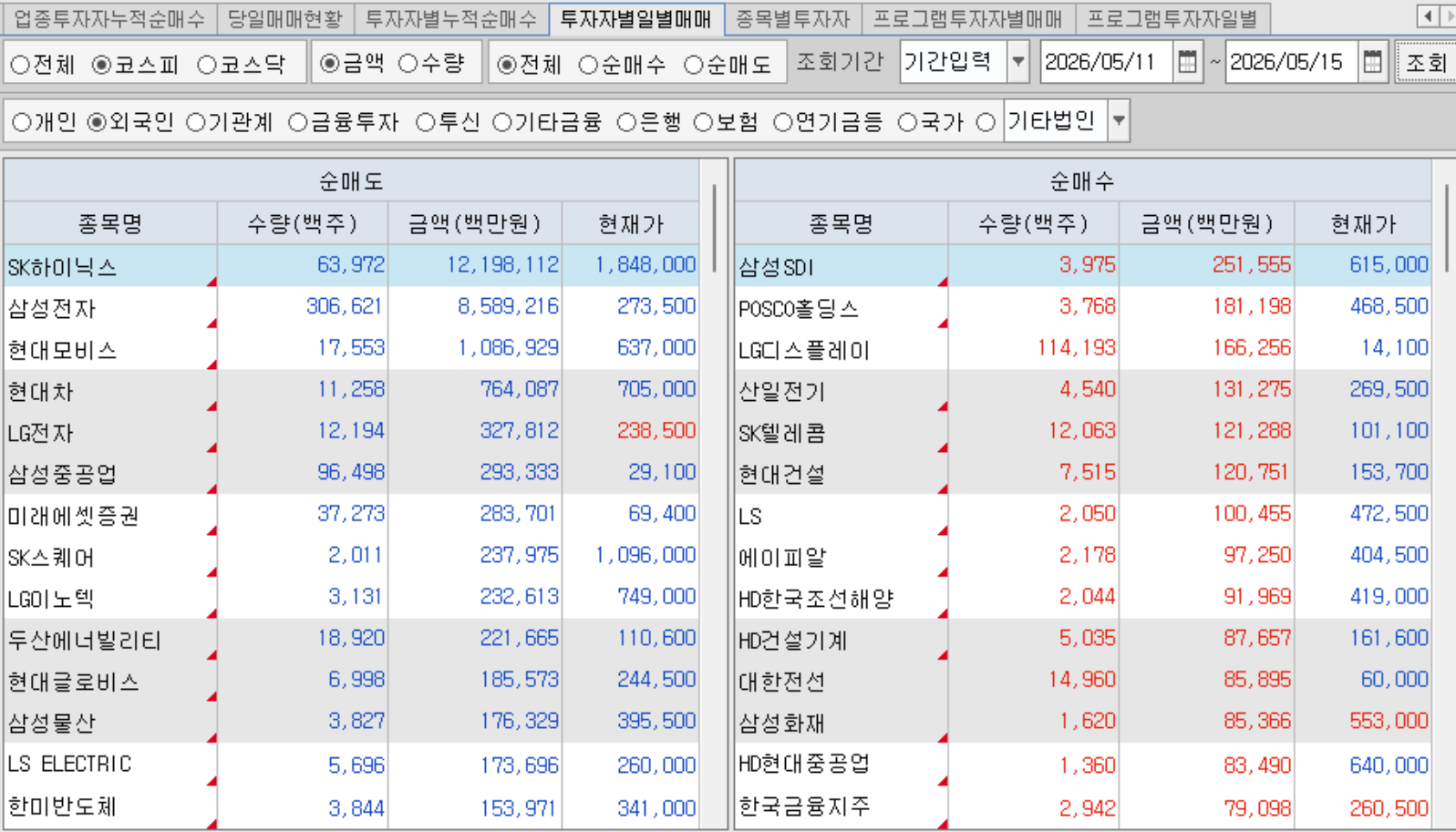Select the 순매수 filter radio button
Image resolution: width=1456 pixels, height=832 pixels.
tap(589, 65)
